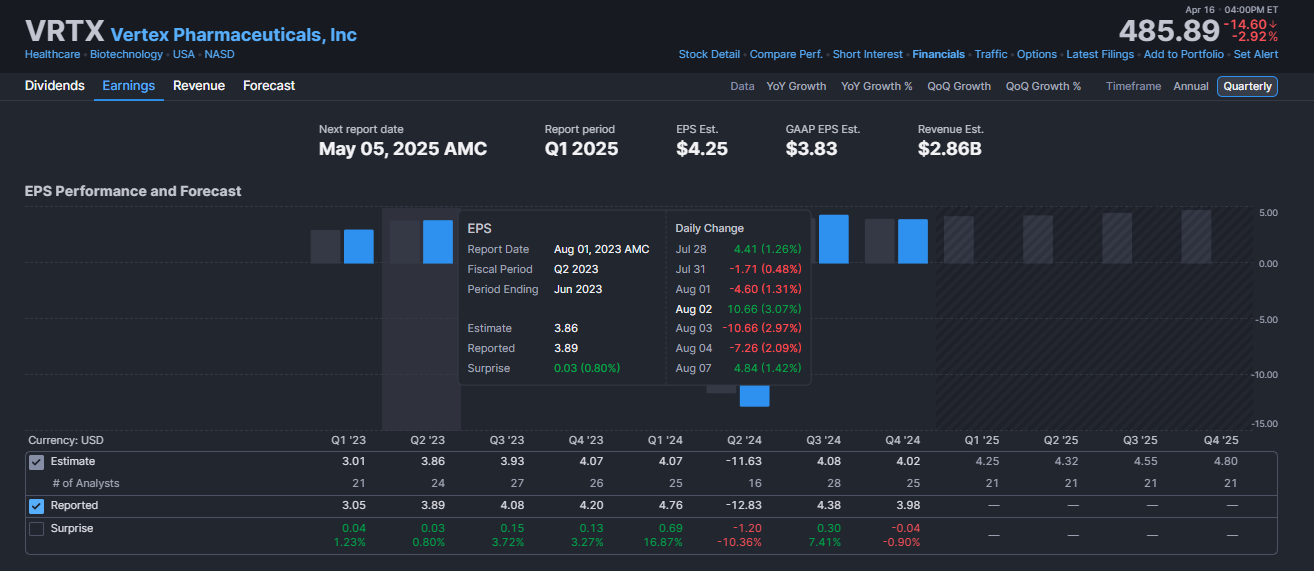Click the Healthcare sector link

tap(52, 55)
